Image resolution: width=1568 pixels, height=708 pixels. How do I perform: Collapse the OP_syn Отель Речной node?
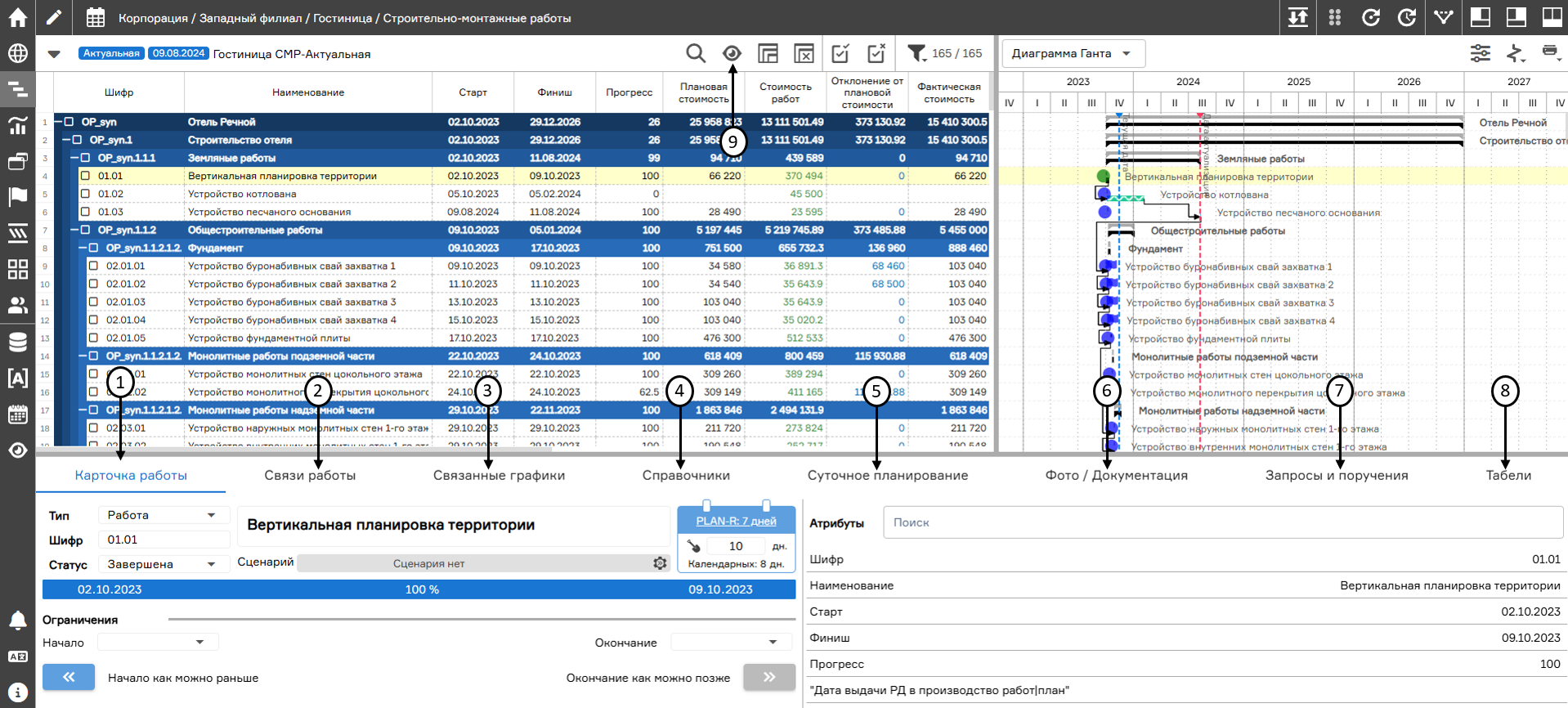point(59,122)
